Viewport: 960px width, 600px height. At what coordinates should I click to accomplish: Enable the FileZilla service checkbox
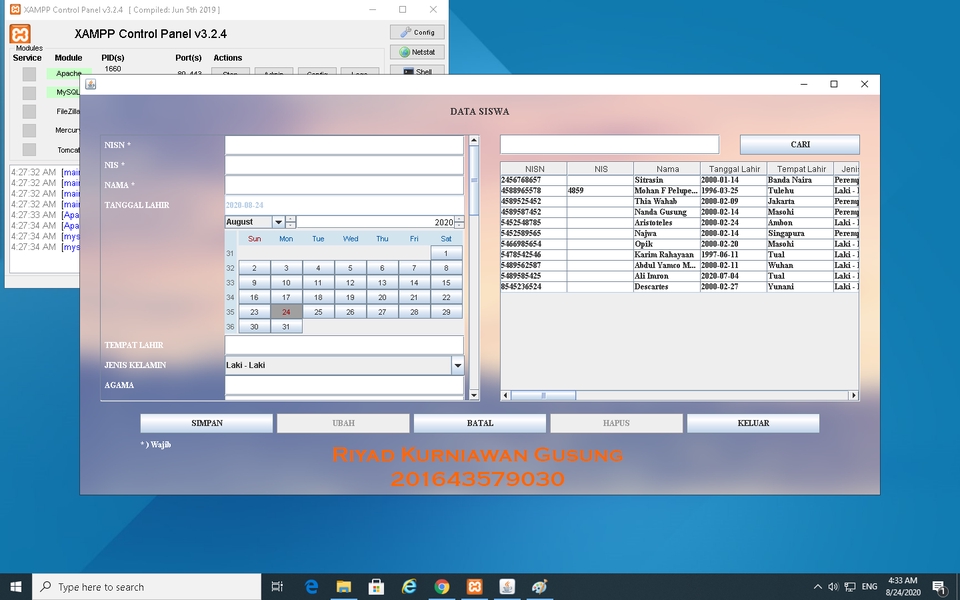tap(30, 111)
